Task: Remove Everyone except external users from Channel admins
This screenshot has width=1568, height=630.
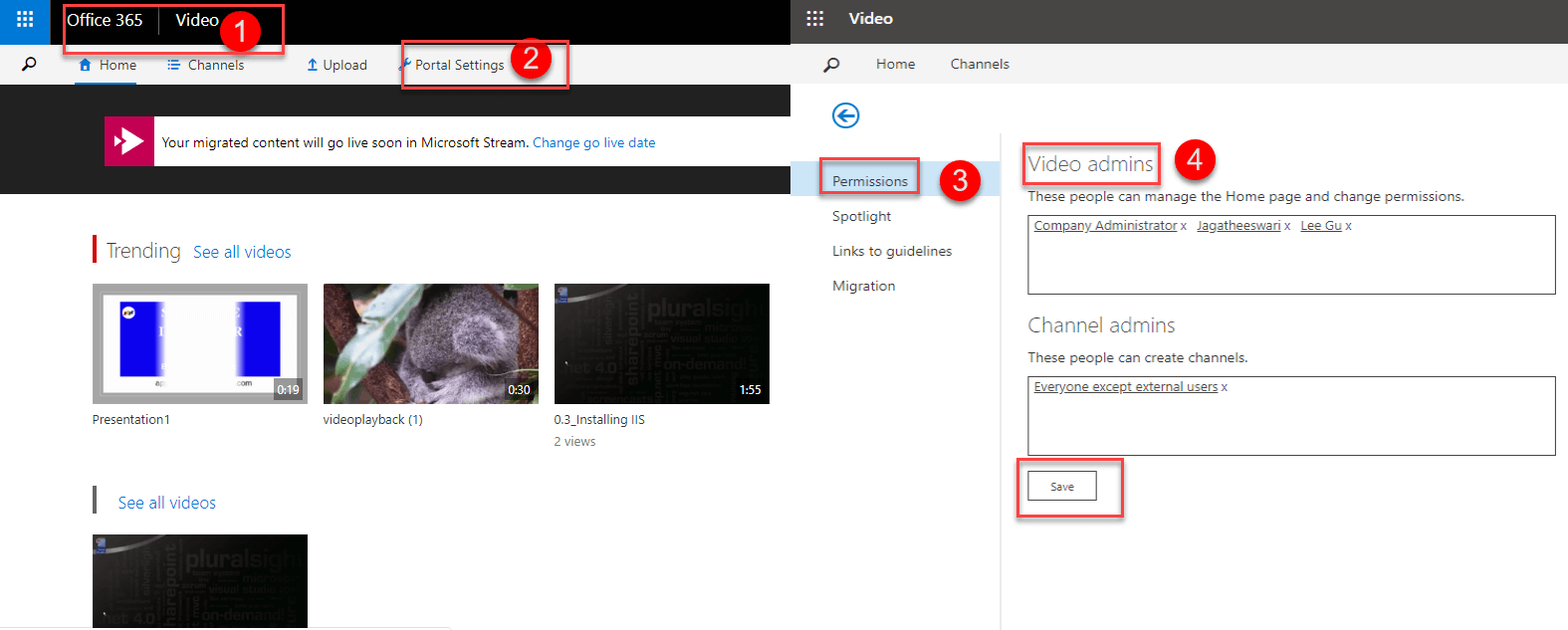Action: pyautogui.click(x=1225, y=388)
